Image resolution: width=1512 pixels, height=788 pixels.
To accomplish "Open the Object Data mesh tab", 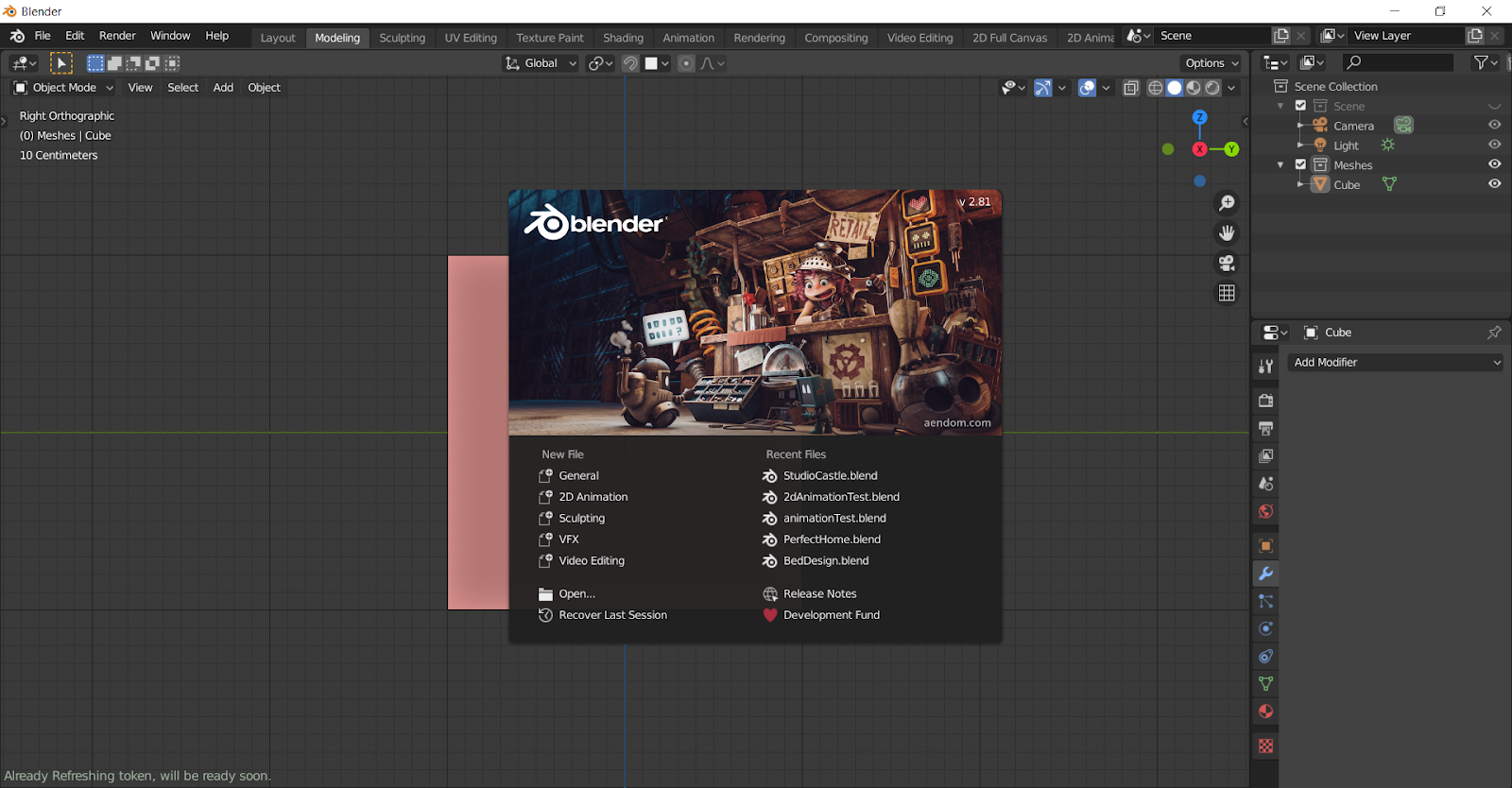I will tap(1265, 683).
